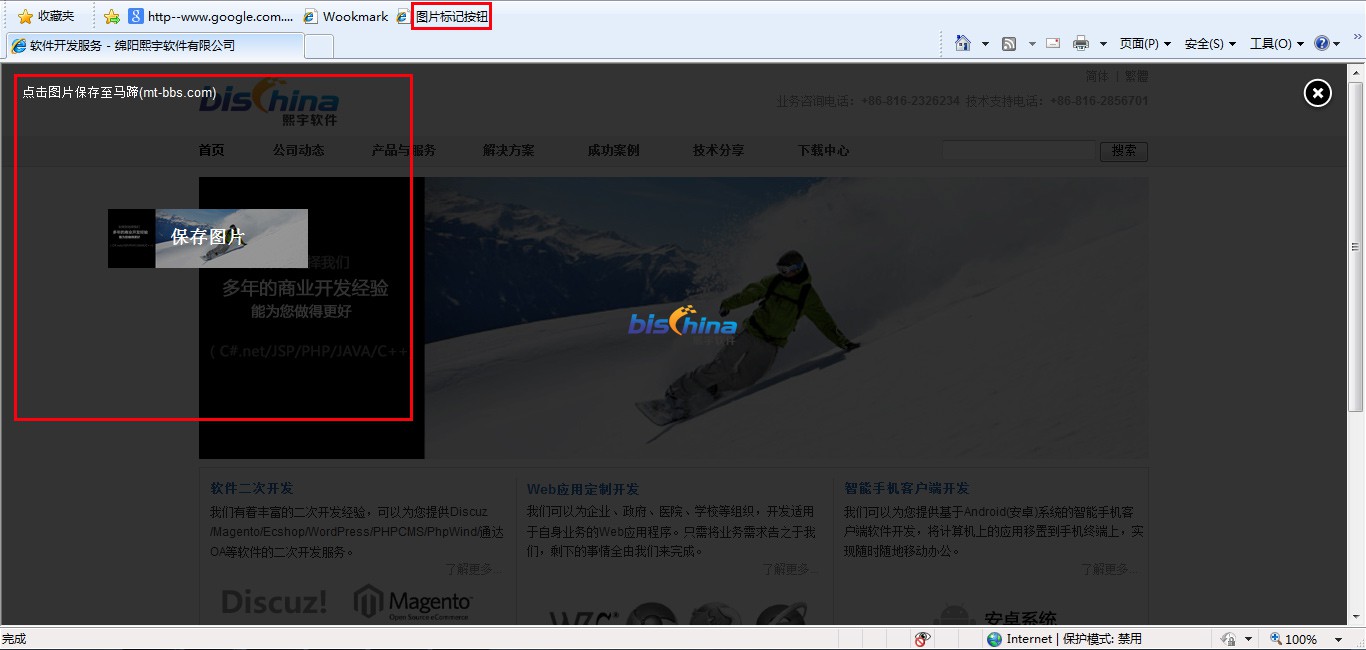Click the 产品与服务 navigation item
1366x650 pixels.
pos(403,150)
